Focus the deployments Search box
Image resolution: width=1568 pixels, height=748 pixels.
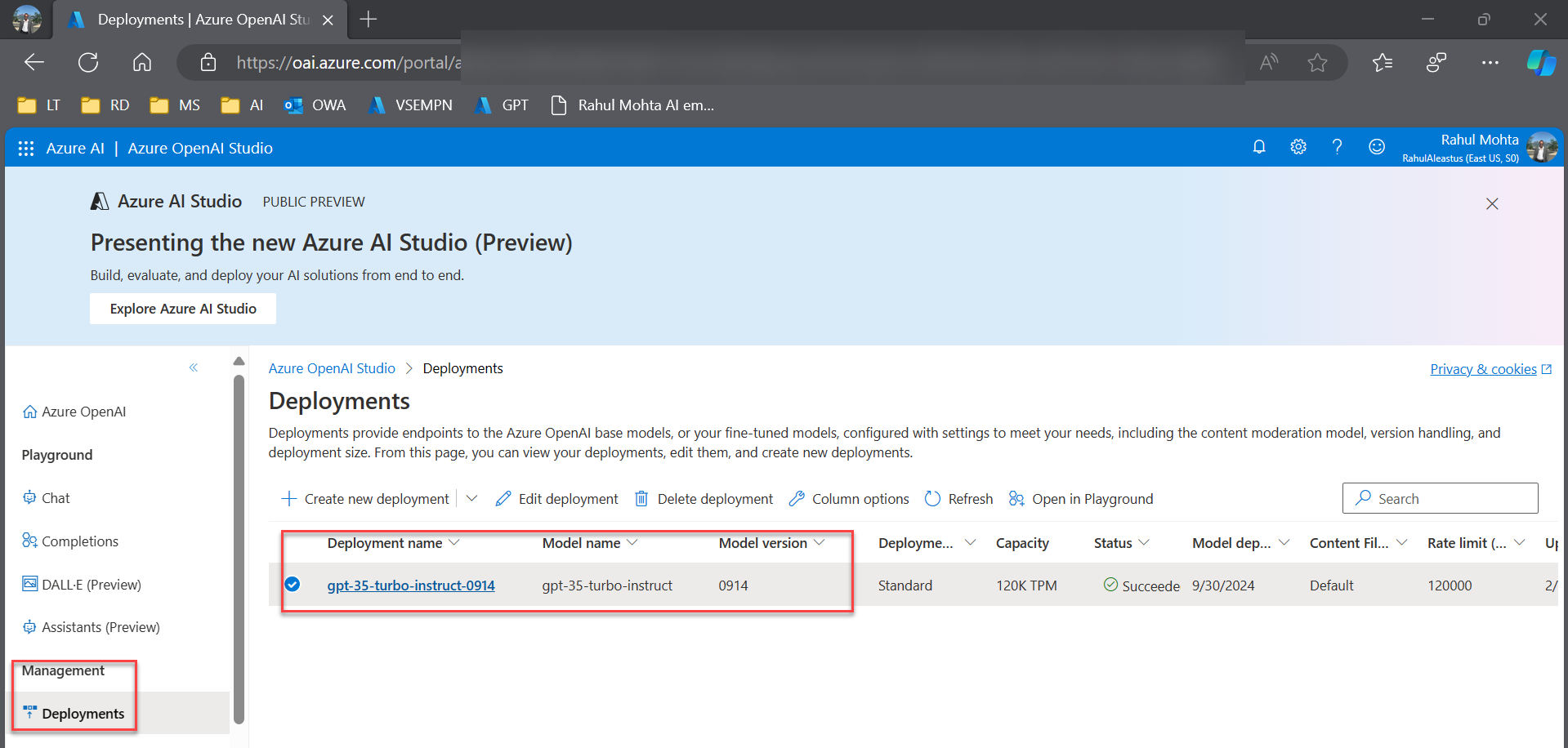pyautogui.click(x=1440, y=498)
